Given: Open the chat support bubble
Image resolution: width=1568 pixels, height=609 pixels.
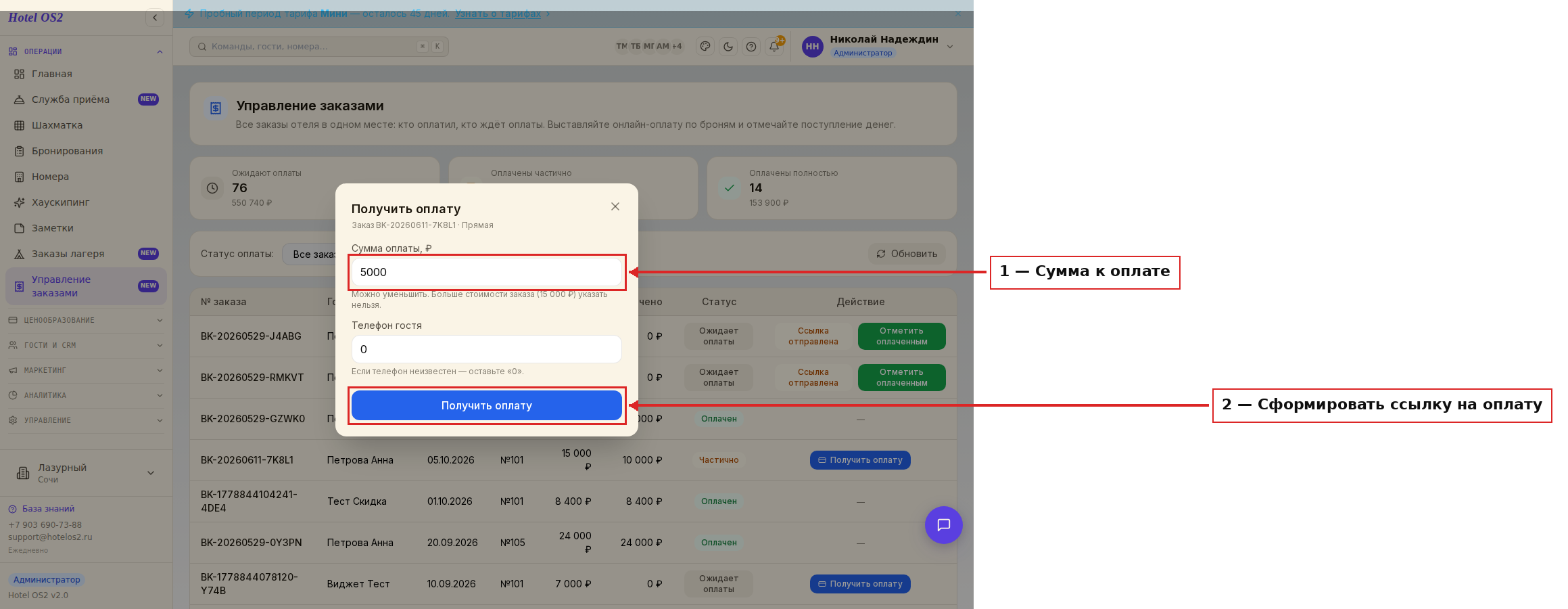Looking at the screenshot, I should coord(944,525).
